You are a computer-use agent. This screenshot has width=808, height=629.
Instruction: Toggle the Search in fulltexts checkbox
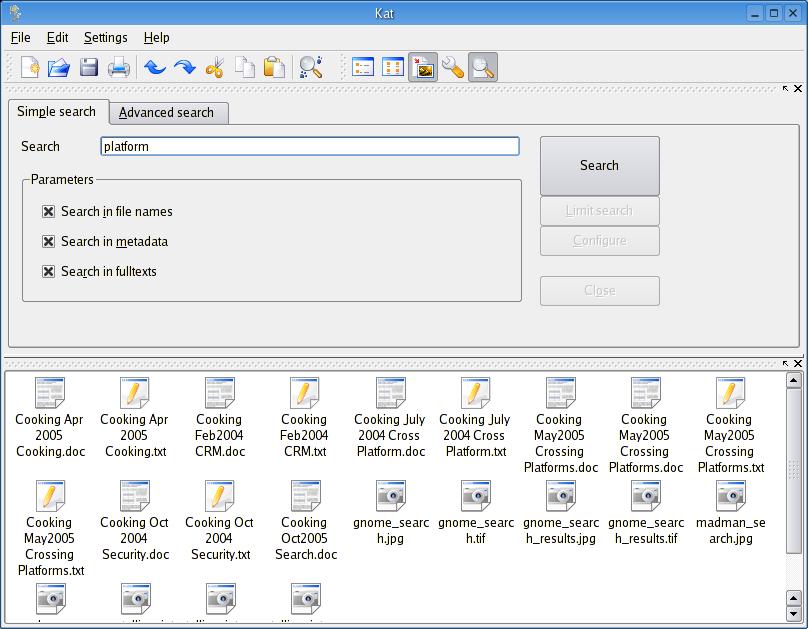tap(48, 272)
